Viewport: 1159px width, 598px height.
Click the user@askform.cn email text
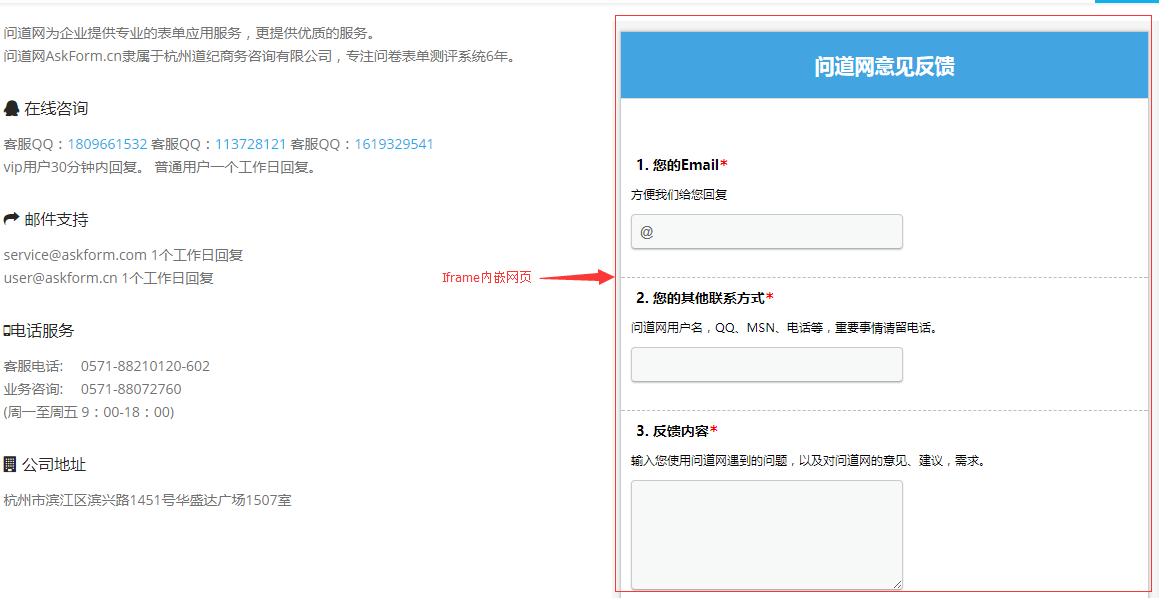click(61, 279)
